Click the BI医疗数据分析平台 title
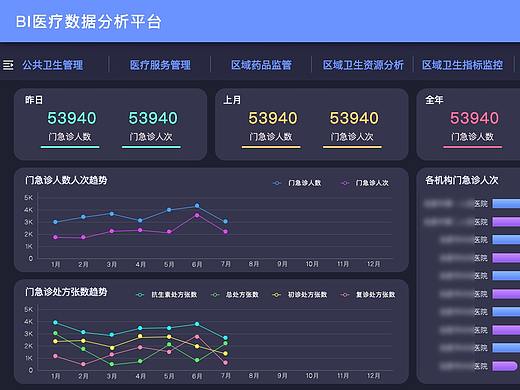The width and height of the screenshot is (520, 390). 89,22
